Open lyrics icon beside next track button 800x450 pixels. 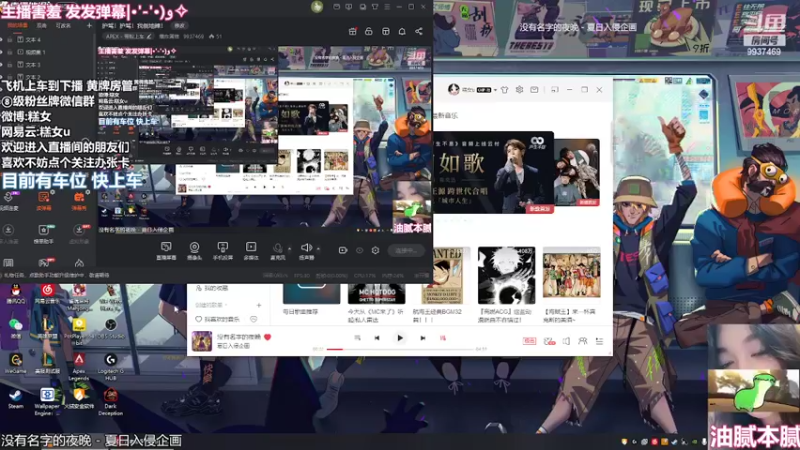(443, 338)
